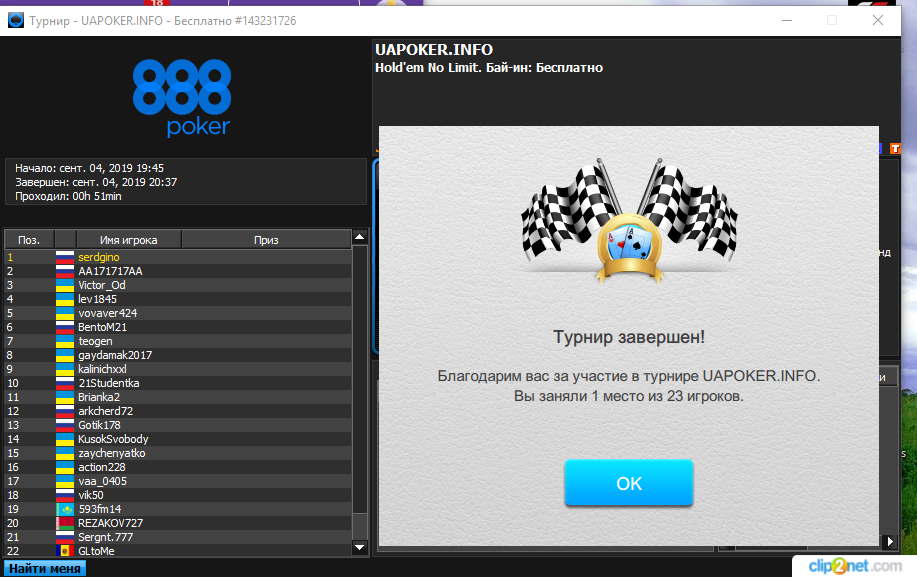Click the Ukraine flag next to Victor_Od

65,285
